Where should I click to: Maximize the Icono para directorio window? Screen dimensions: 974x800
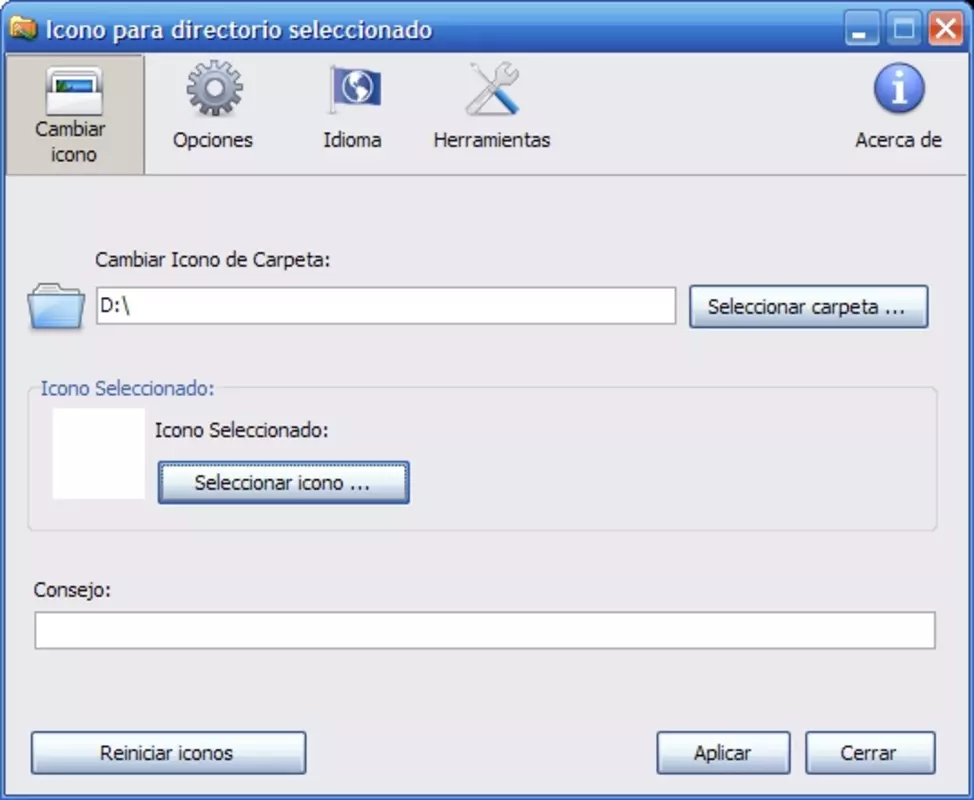click(x=903, y=29)
